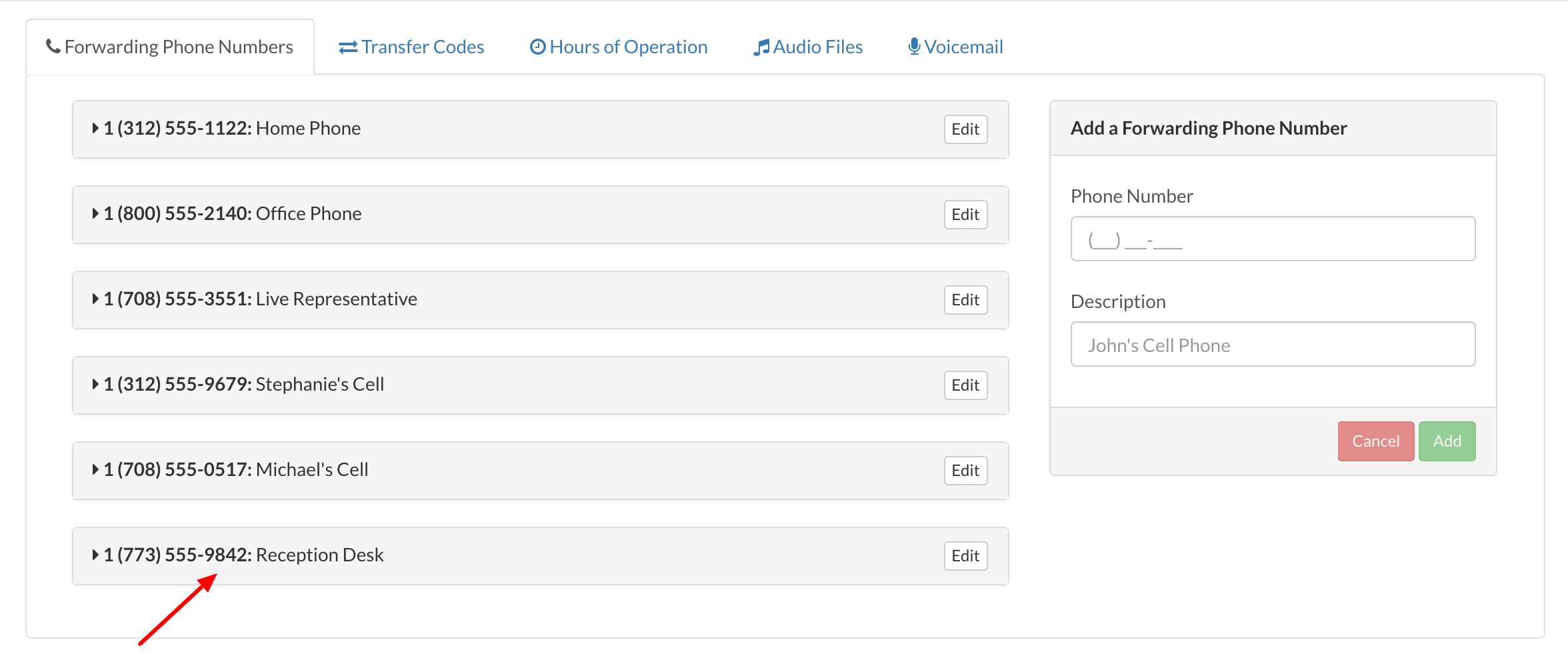Edit the Reception Desk number
The width and height of the screenshot is (1568, 660).
click(x=965, y=555)
